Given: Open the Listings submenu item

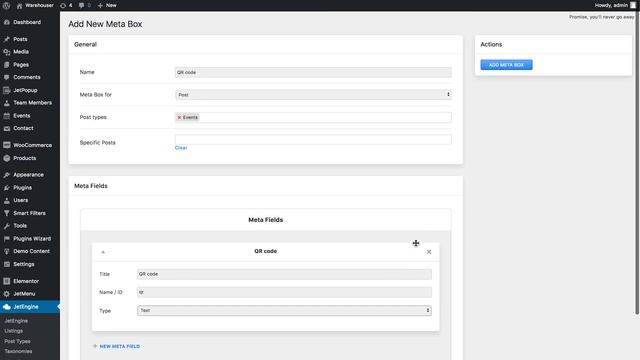Looking at the screenshot, I should tap(13, 331).
